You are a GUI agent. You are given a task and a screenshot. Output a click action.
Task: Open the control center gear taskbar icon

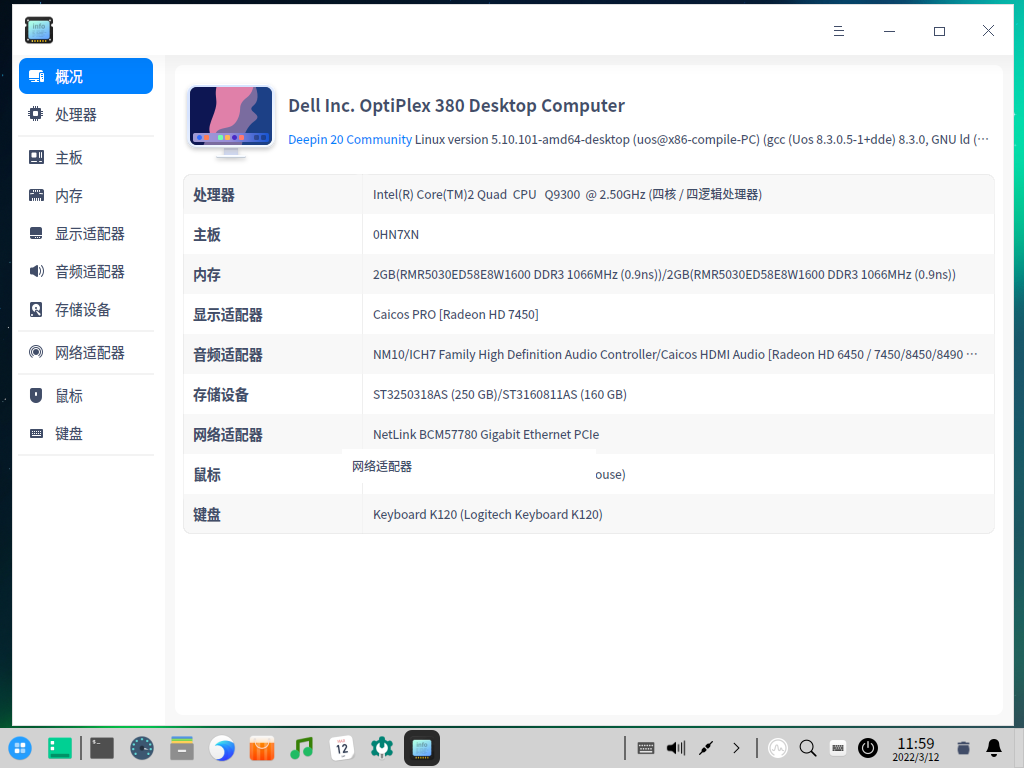[381, 748]
